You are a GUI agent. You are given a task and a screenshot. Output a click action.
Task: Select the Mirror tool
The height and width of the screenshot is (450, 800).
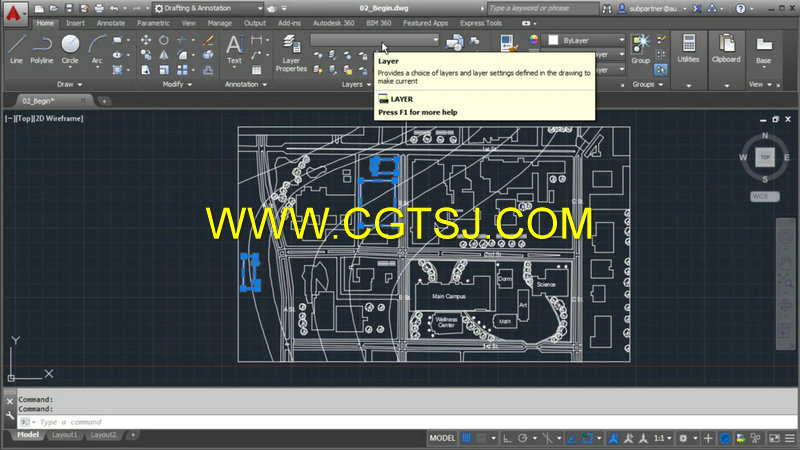coord(164,55)
